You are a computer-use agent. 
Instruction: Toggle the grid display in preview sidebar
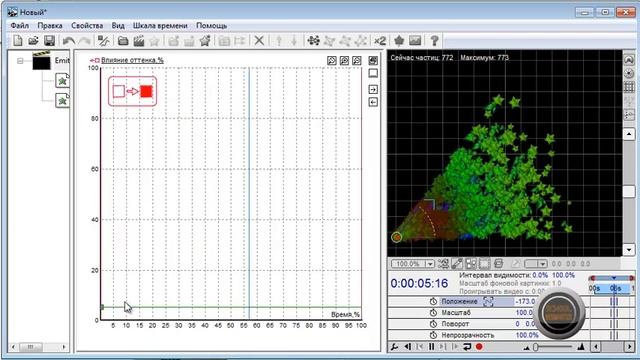coord(629,87)
